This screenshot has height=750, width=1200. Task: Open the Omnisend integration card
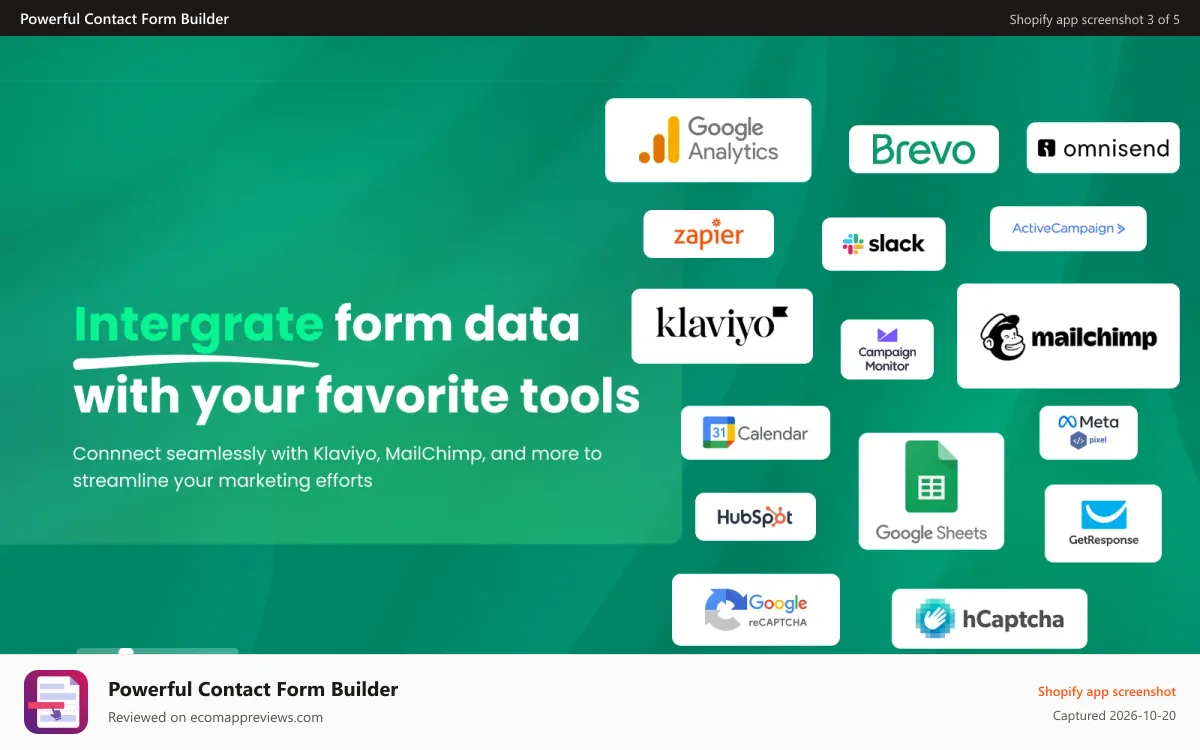pyautogui.click(x=1103, y=148)
